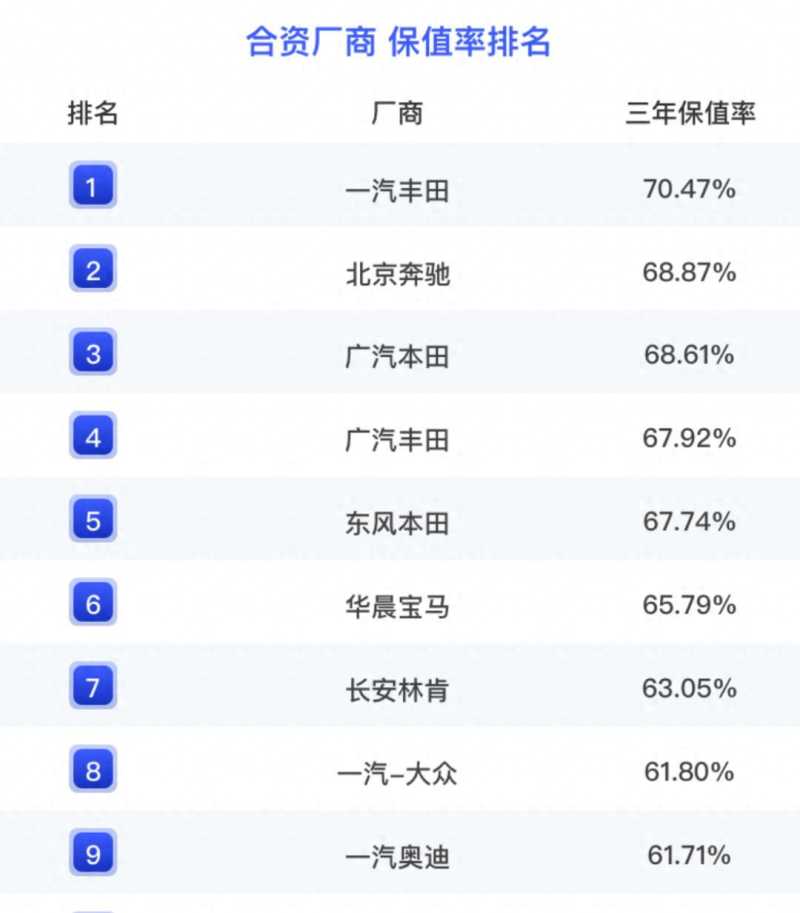Select the 长安林肯 manufacturer name
The image size is (800, 913).
(397, 690)
